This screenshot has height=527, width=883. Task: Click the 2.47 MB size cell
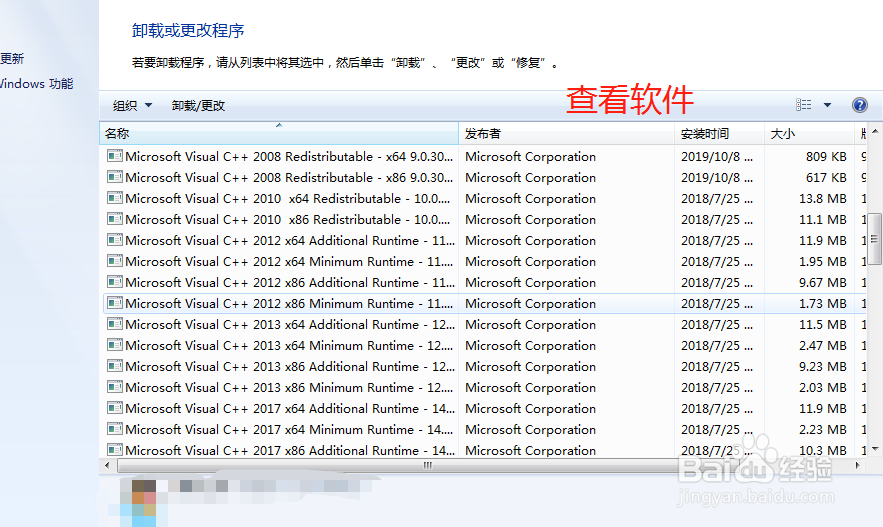[823, 346]
